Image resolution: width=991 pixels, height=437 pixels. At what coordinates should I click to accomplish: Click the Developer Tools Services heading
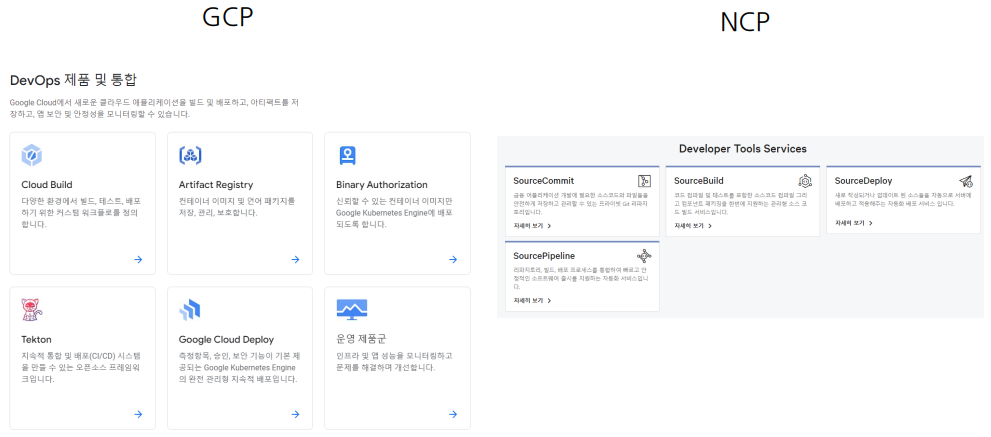click(x=742, y=149)
